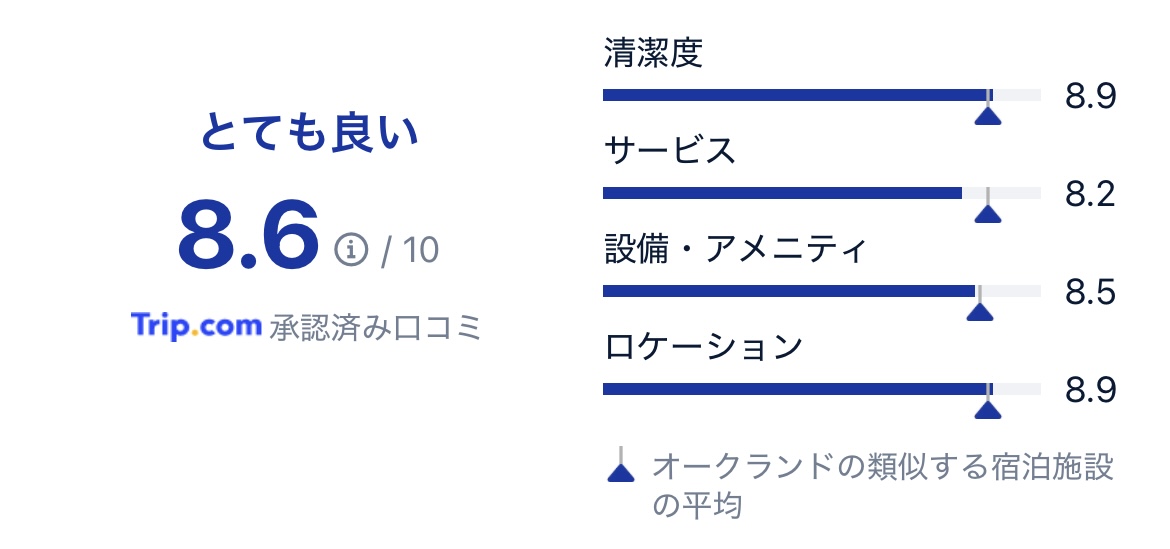1170x549 pixels.
Task: Click the ロケーション rating bar
Action: point(822,389)
